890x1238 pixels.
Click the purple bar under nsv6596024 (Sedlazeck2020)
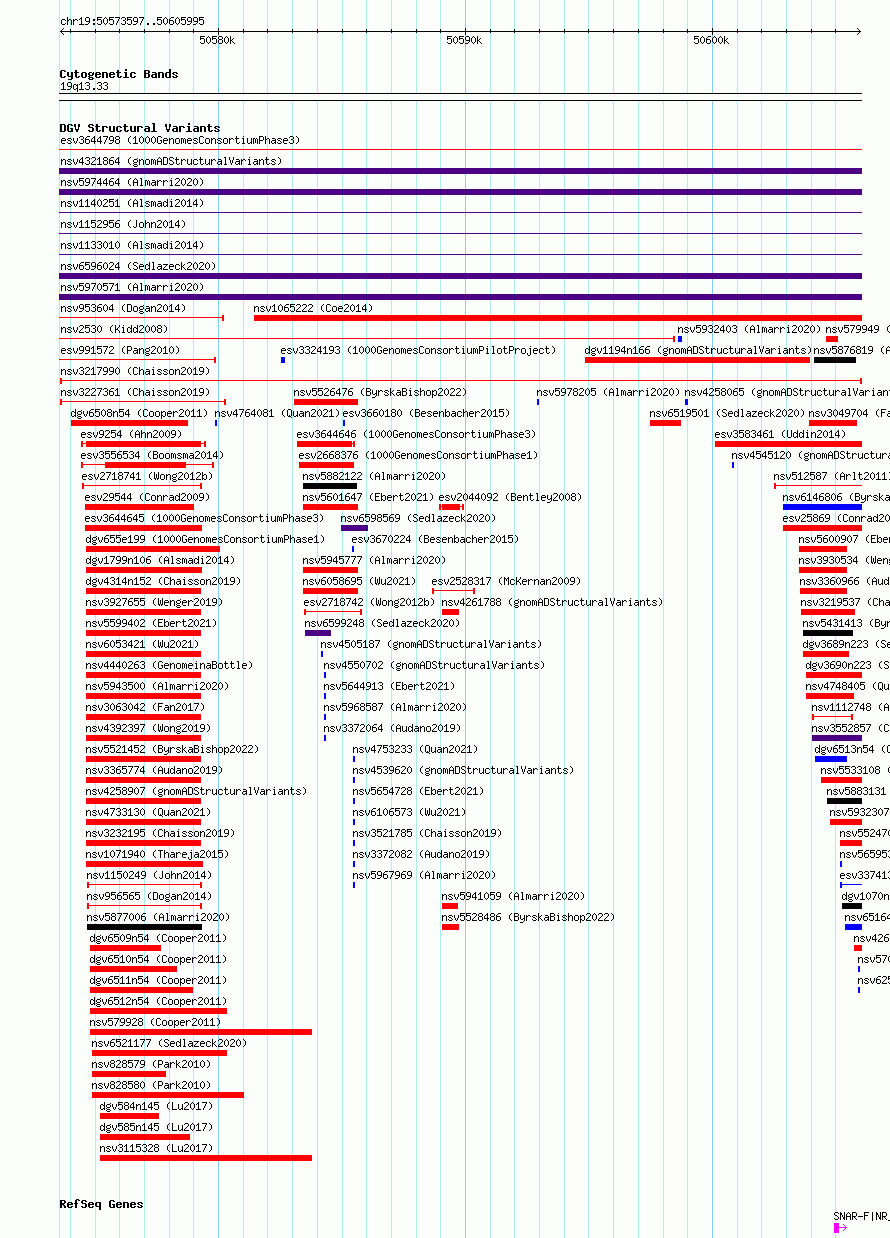click(x=461, y=276)
